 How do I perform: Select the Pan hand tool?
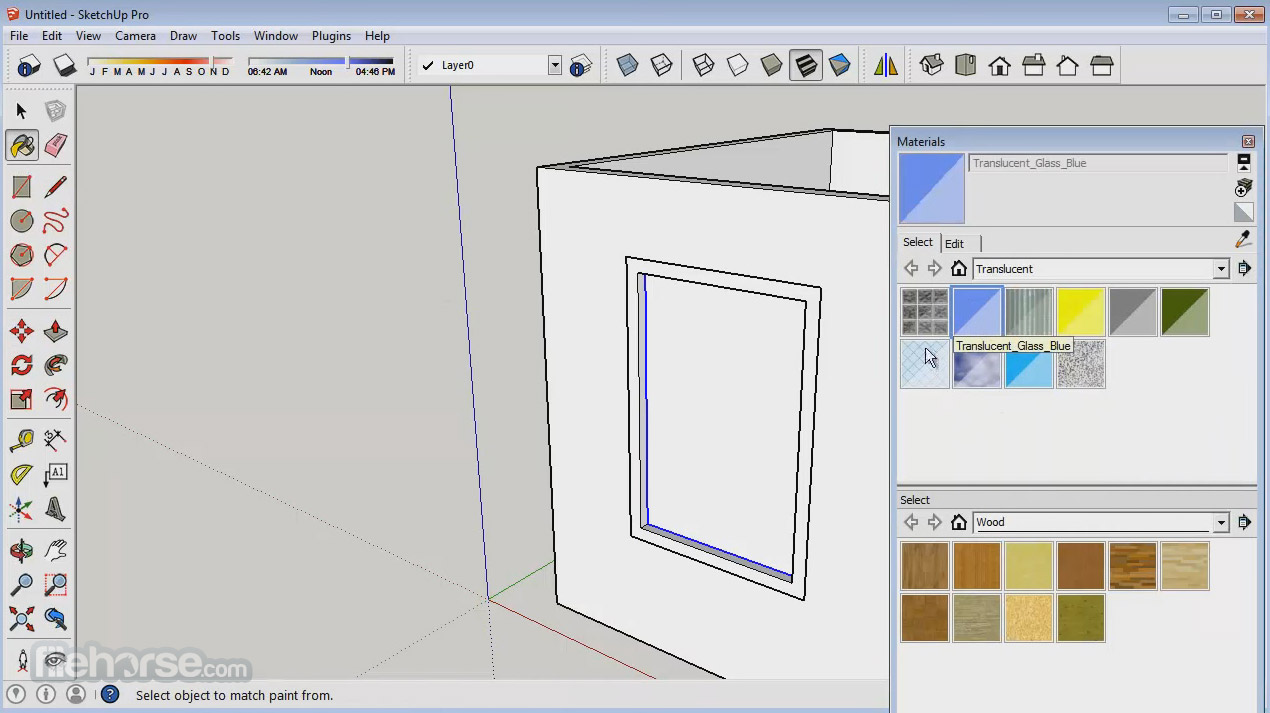(56, 550)
